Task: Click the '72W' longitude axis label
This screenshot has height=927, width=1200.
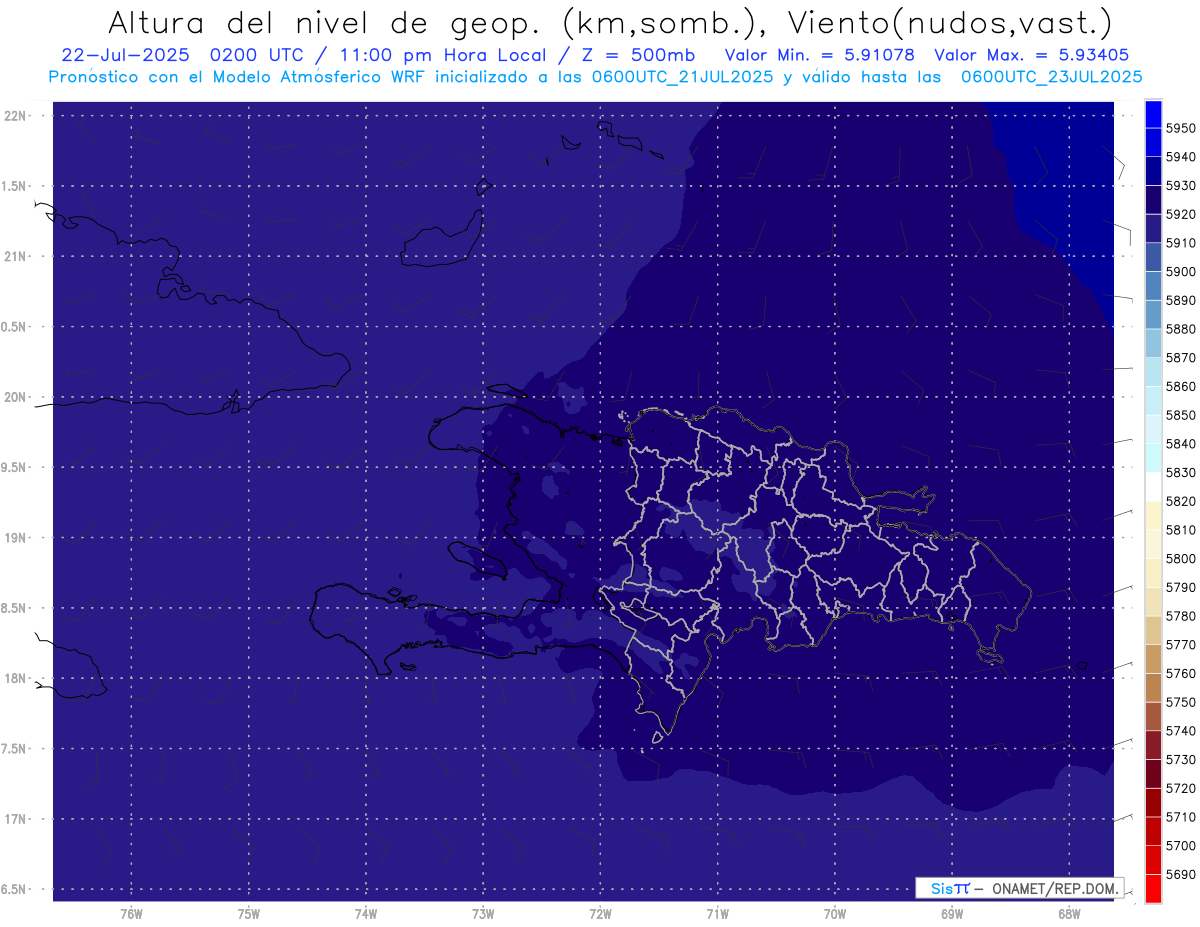Action: (x=600, y=913)
